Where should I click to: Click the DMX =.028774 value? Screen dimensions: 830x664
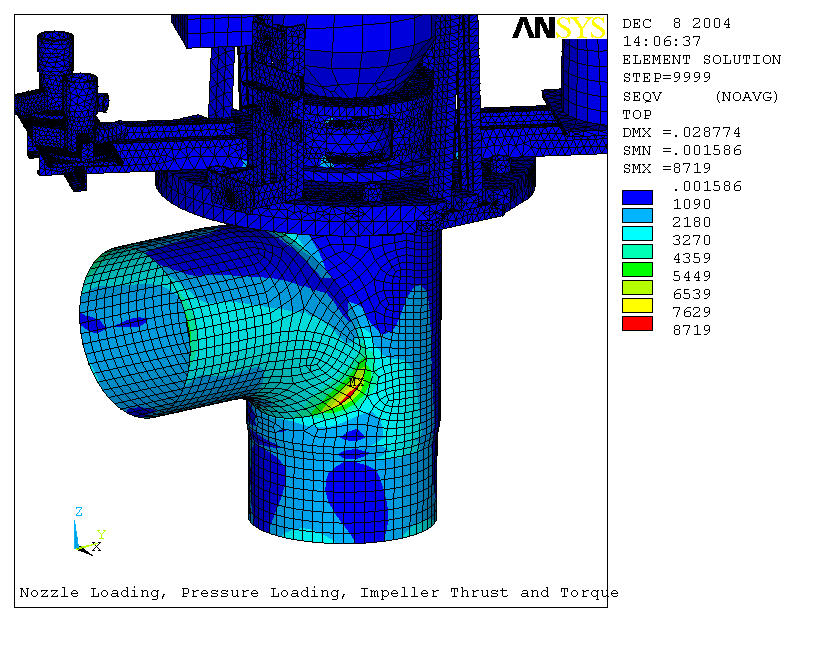[x=682, y=132]
